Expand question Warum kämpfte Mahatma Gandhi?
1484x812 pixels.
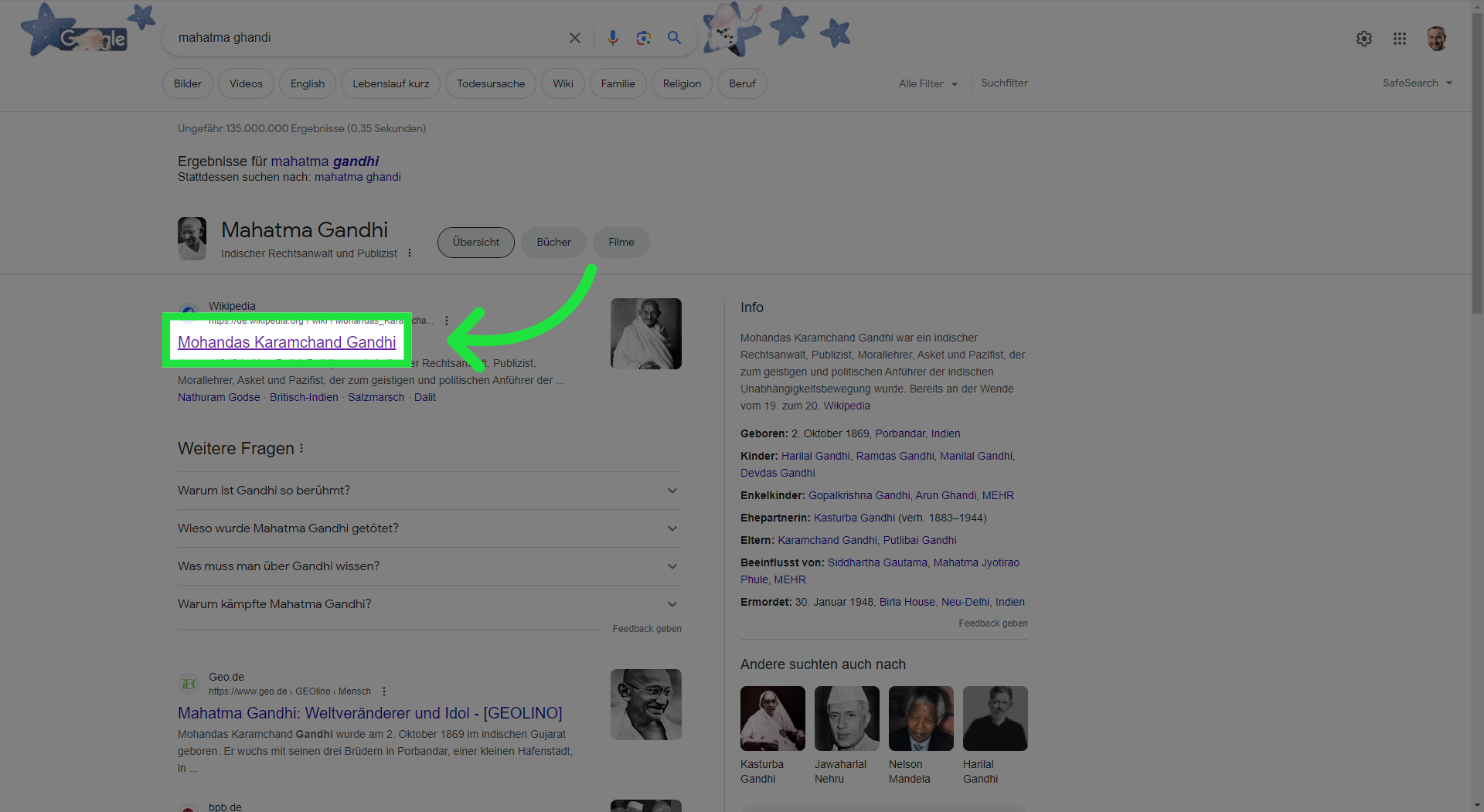430,604
